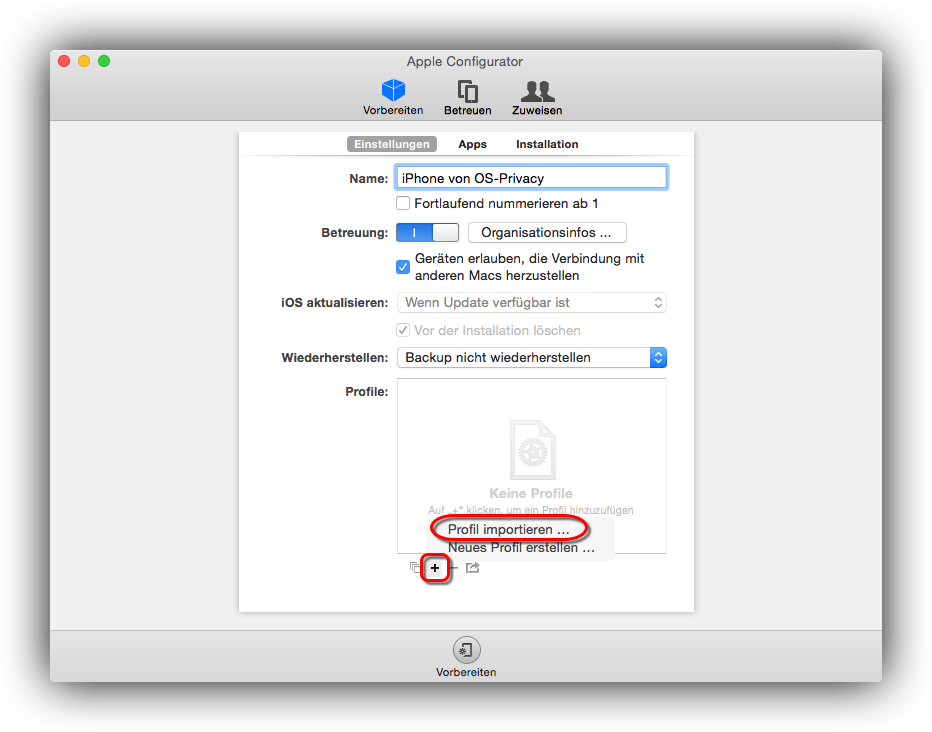Open the iOS aktualisieren dropdown
This screenshot has width=932, height=732.
coord(531,302)
